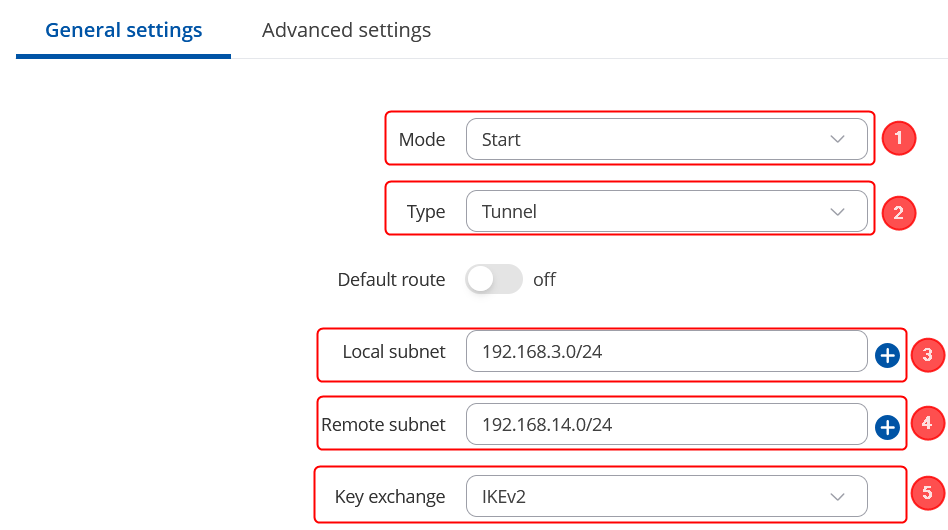Click the red number 3 badge
This screenshot has width=948, height=530.
[x=927, y=354]
